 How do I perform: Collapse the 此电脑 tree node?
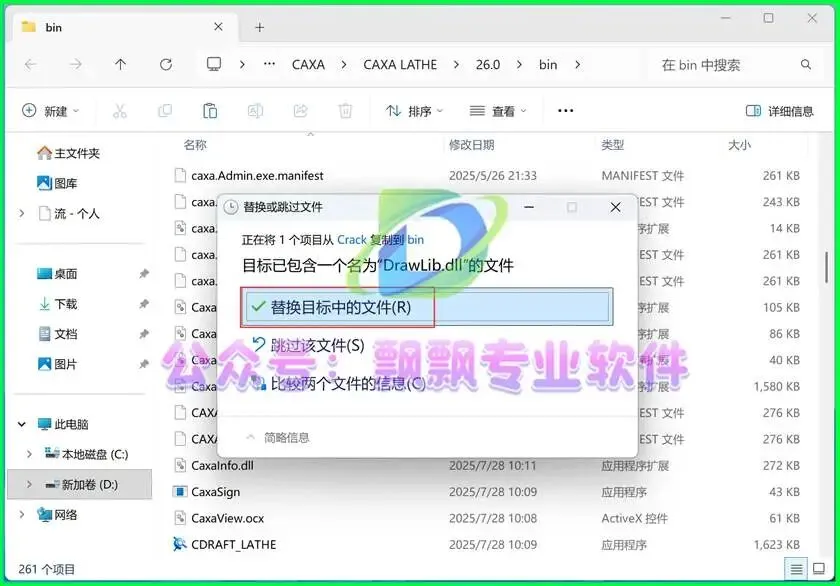point(21,424)
